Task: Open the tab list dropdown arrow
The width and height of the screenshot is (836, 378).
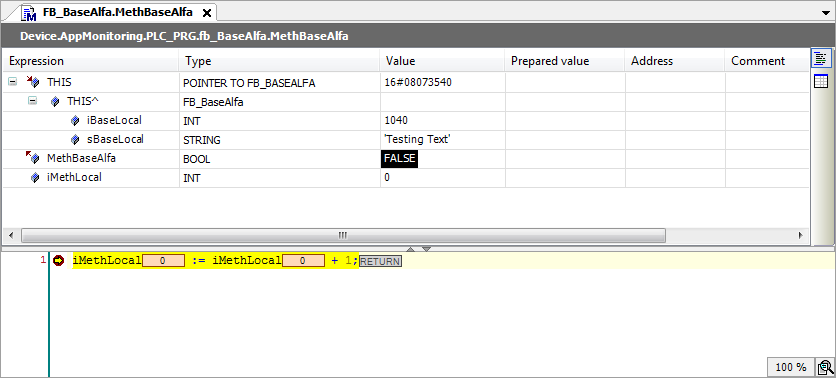Action: coord(826,12)
